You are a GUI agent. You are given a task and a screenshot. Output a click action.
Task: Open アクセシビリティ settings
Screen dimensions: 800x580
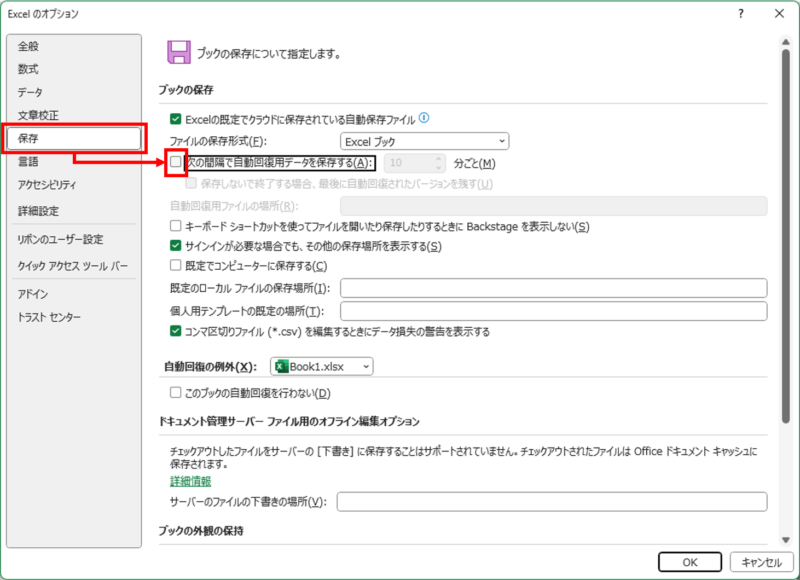pyautogui.click(x=74, y=185)
